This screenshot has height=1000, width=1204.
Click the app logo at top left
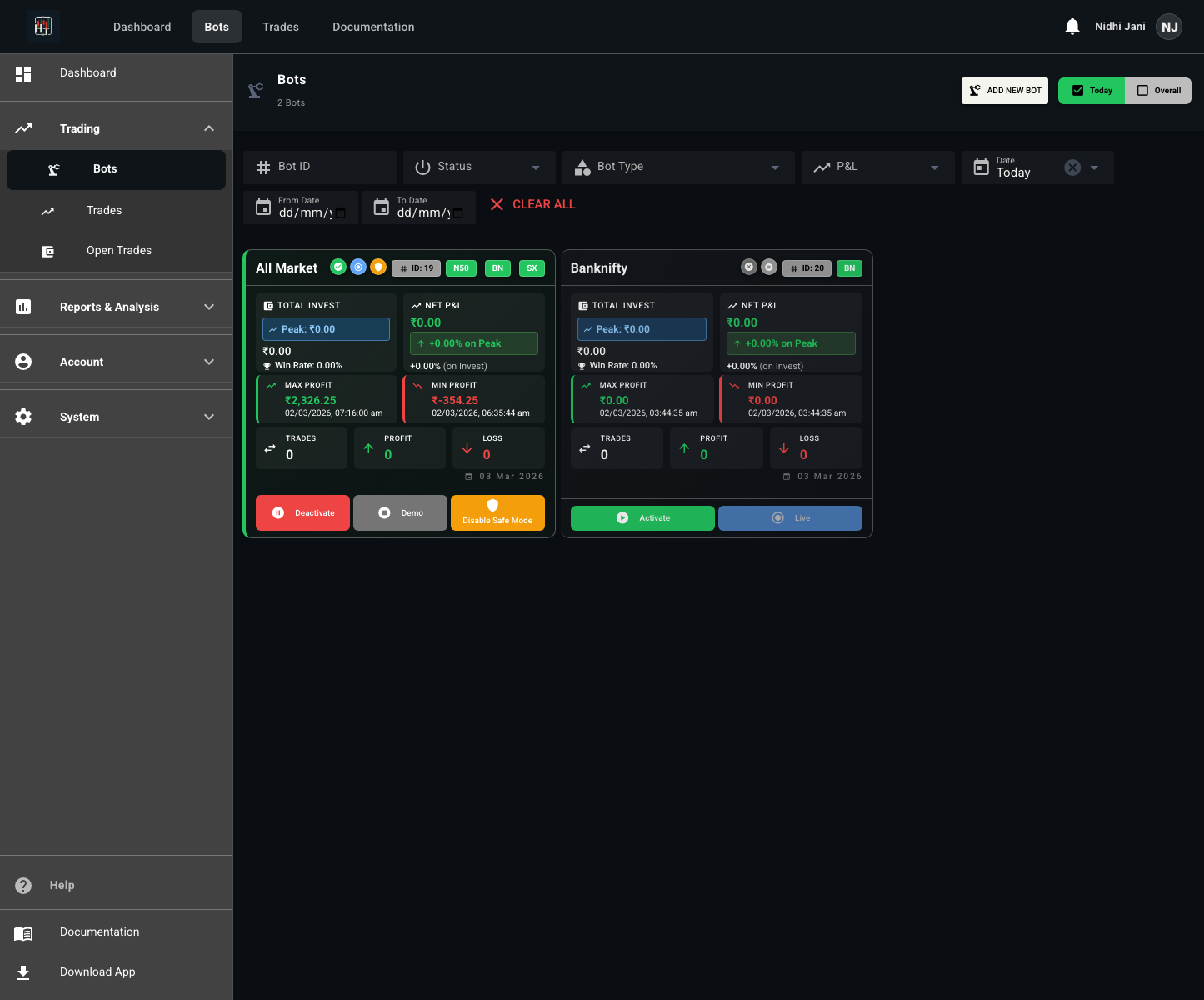coord(43,26)
